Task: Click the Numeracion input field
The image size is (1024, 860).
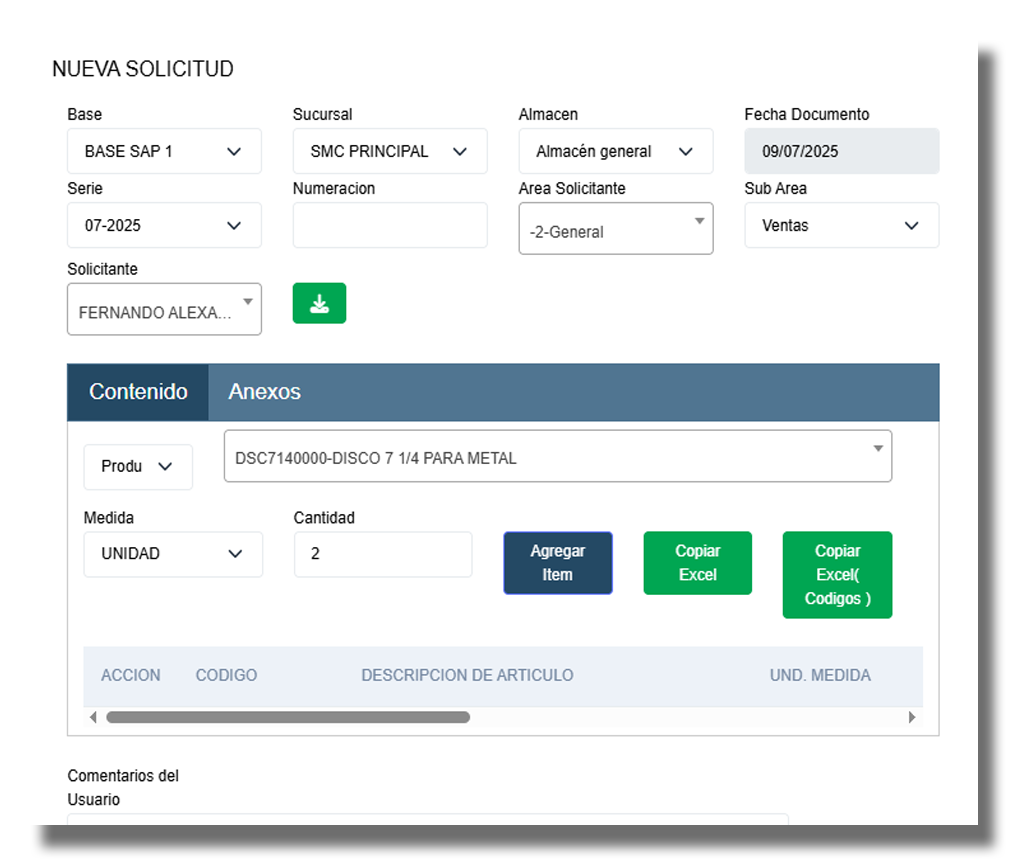Action: [x=390, y=225]
